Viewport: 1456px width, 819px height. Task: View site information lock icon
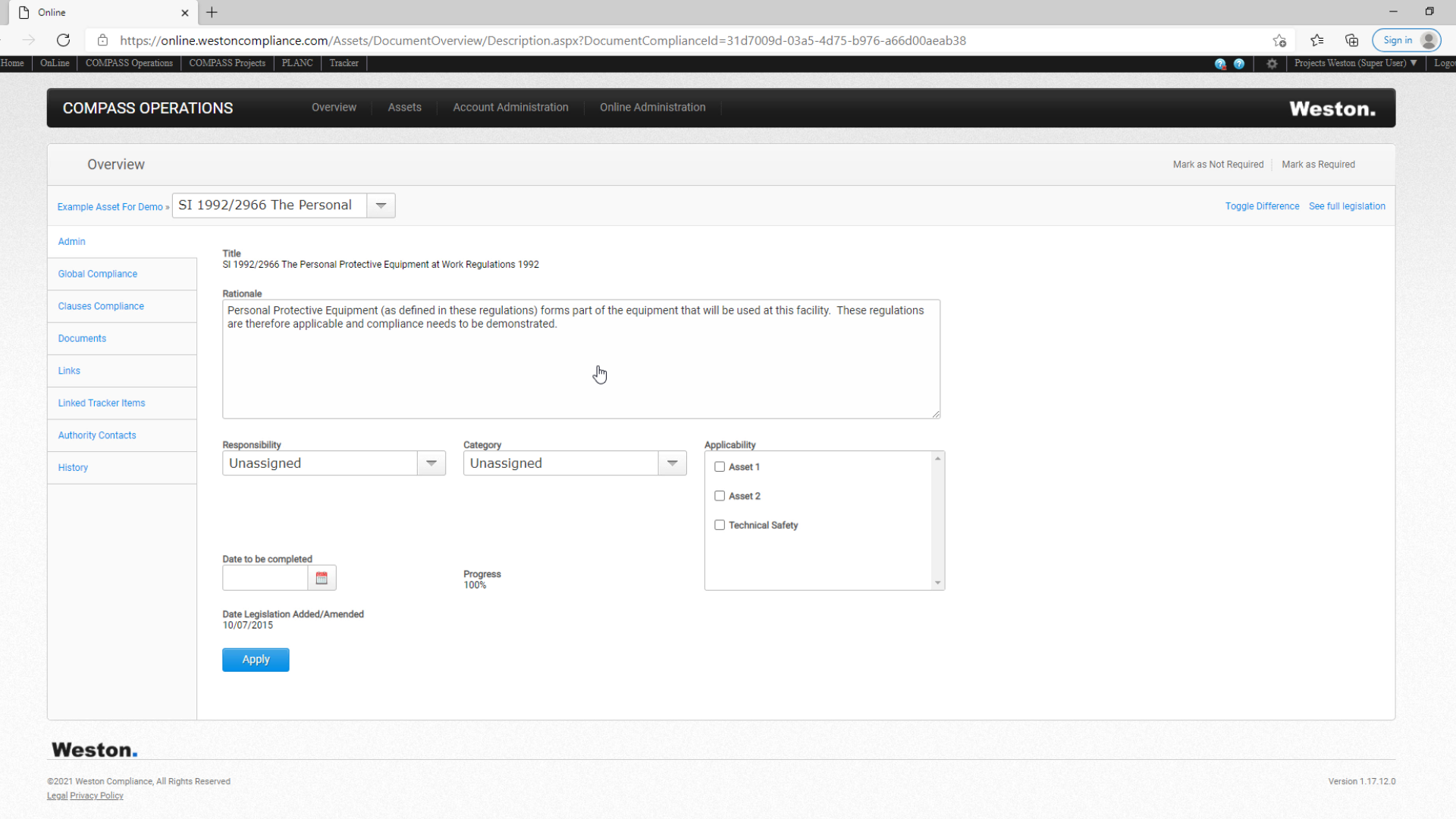[x=102, y=40]
